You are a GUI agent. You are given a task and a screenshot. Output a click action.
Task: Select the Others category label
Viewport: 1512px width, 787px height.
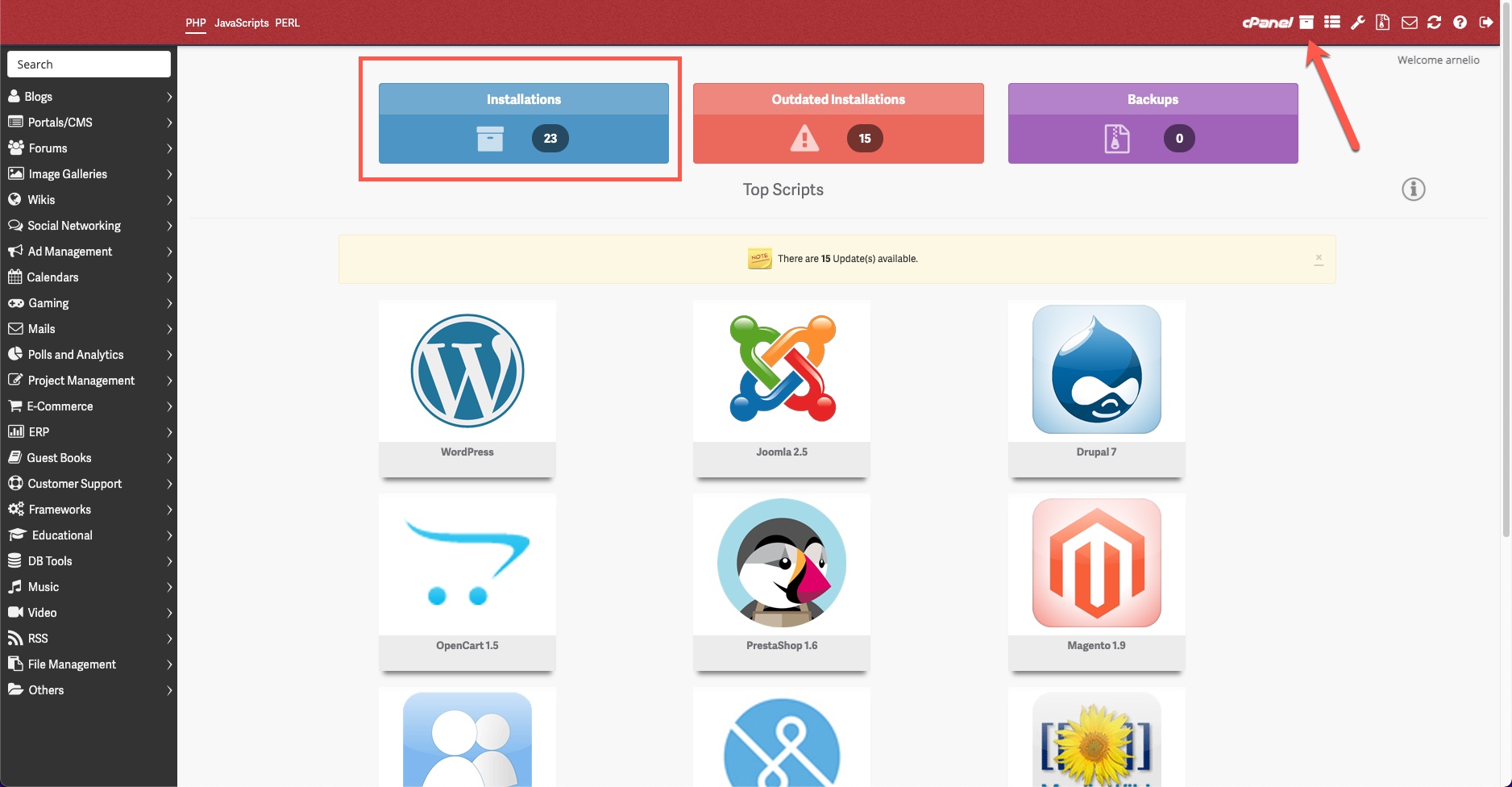pyautogui.click(x=46, y=689)
